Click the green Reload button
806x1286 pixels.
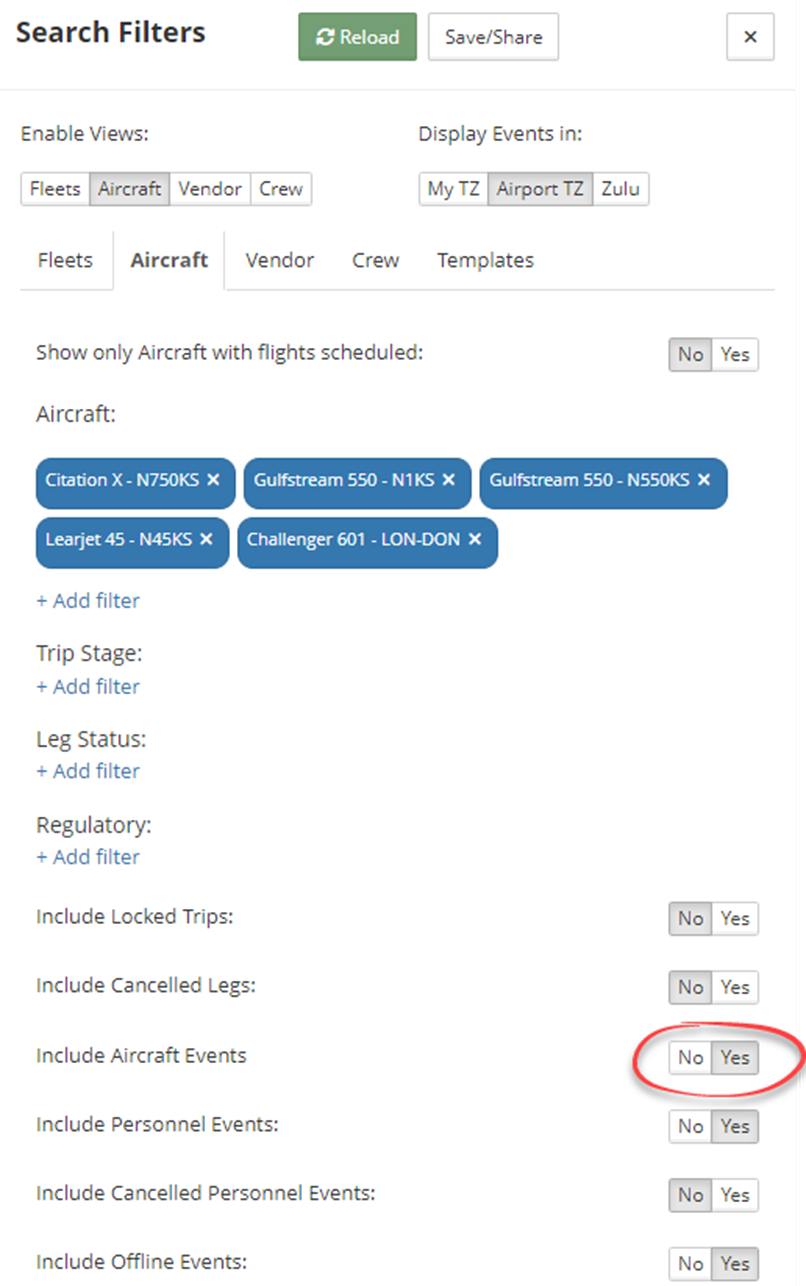click(357, 37)
